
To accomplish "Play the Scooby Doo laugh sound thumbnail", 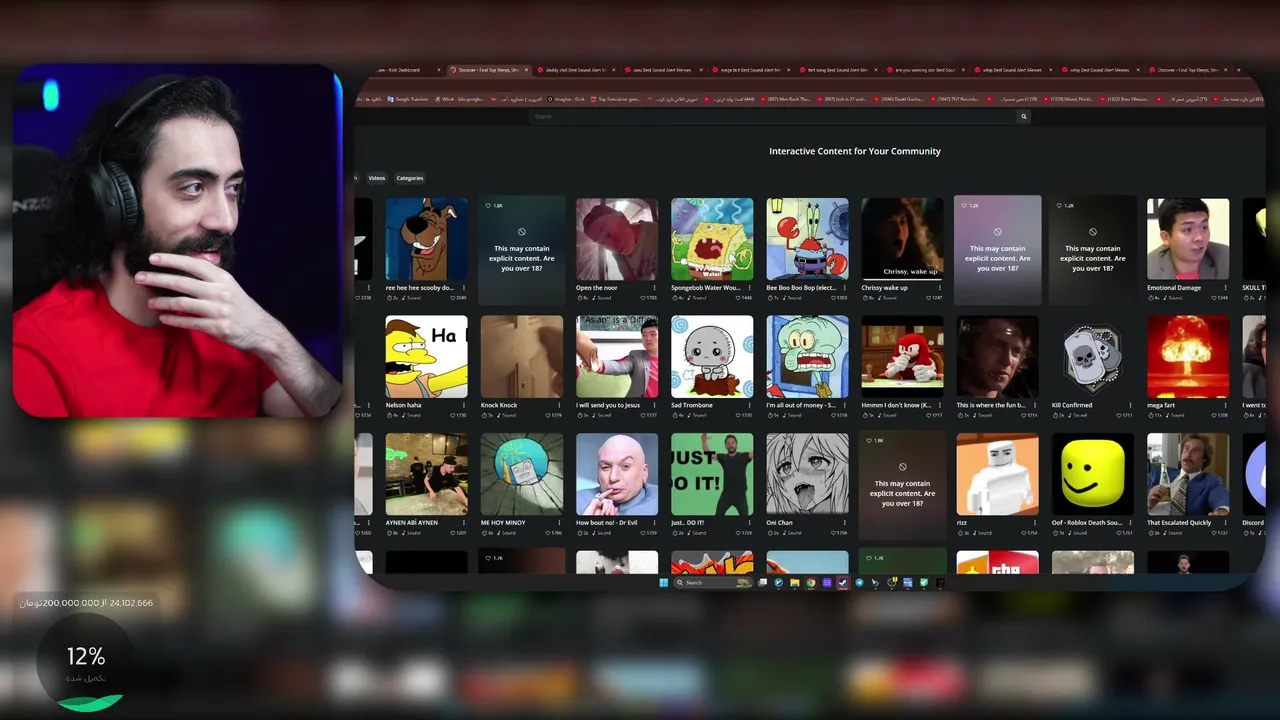I will point(426,239).
